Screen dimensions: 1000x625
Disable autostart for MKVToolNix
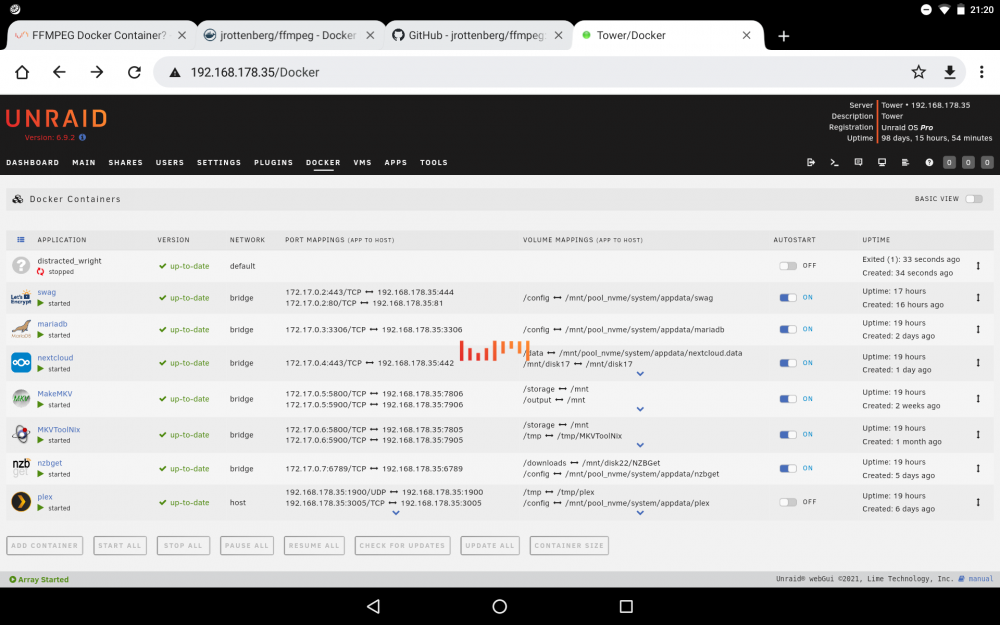pyautogui.click(x=788, y=434)
